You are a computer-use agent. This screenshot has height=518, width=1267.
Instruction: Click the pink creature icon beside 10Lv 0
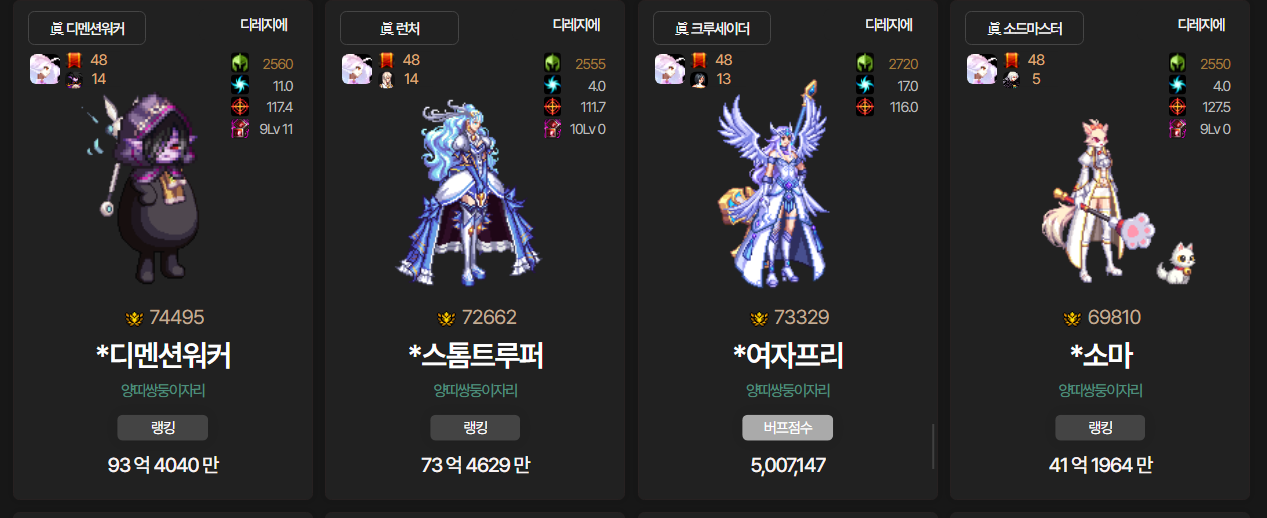coord(553,129)
